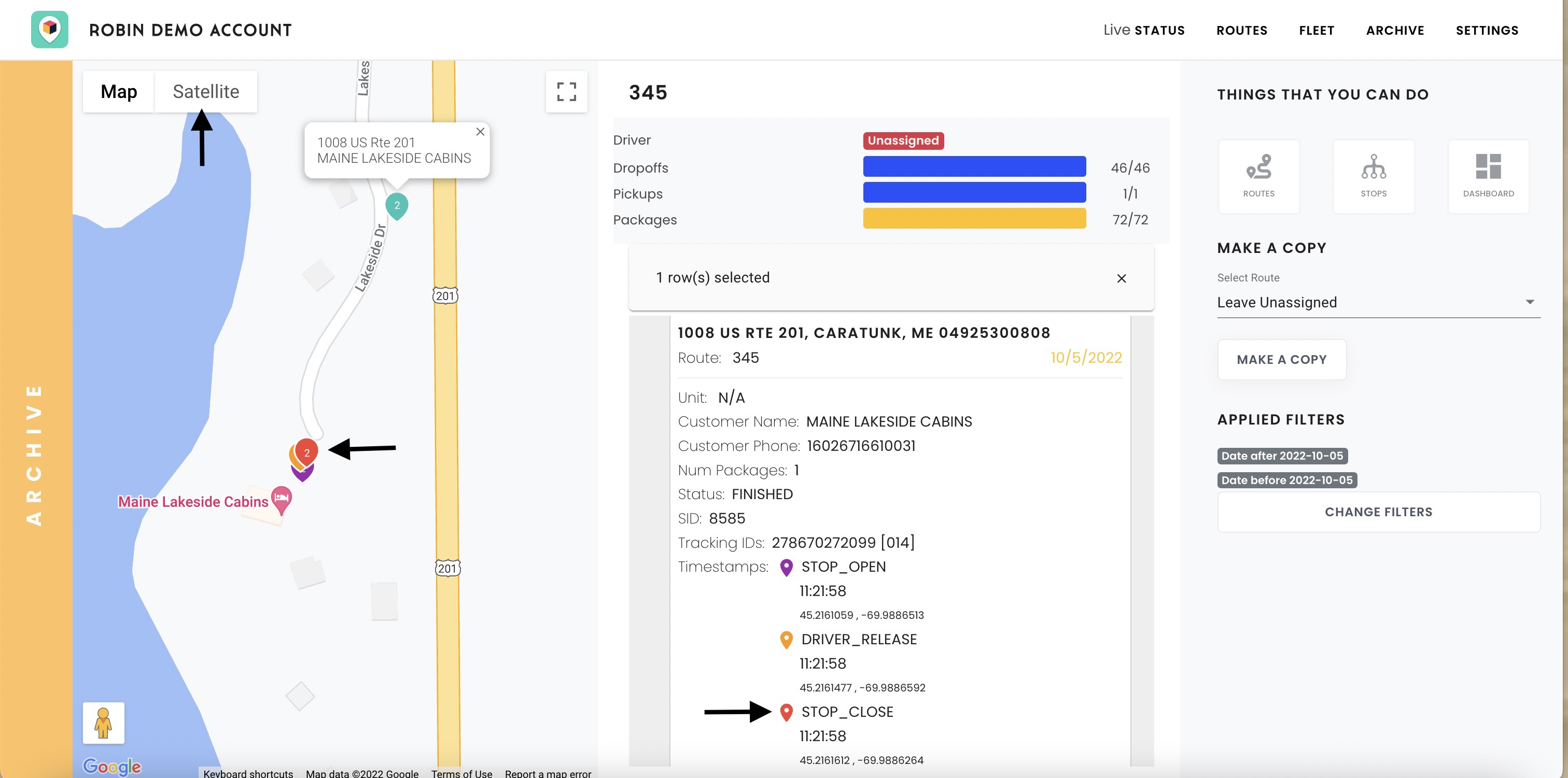Close the map address info popup

480,131
